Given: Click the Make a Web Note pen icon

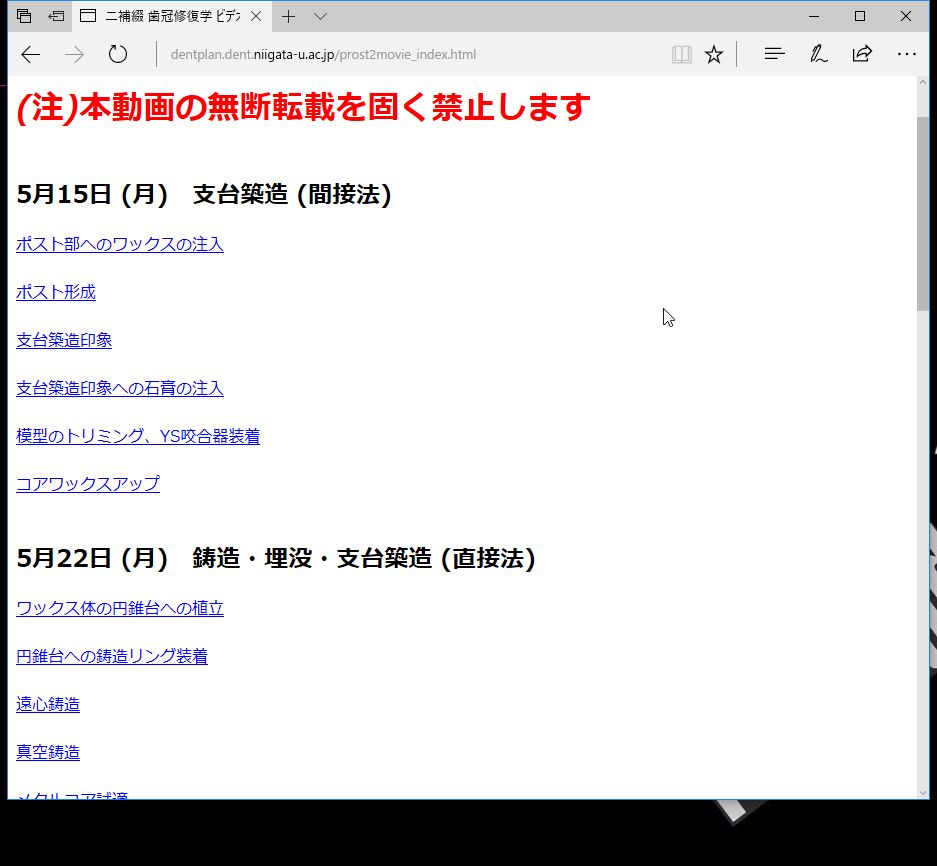Looking at the screenshot, I should click(x=818, y=54).
